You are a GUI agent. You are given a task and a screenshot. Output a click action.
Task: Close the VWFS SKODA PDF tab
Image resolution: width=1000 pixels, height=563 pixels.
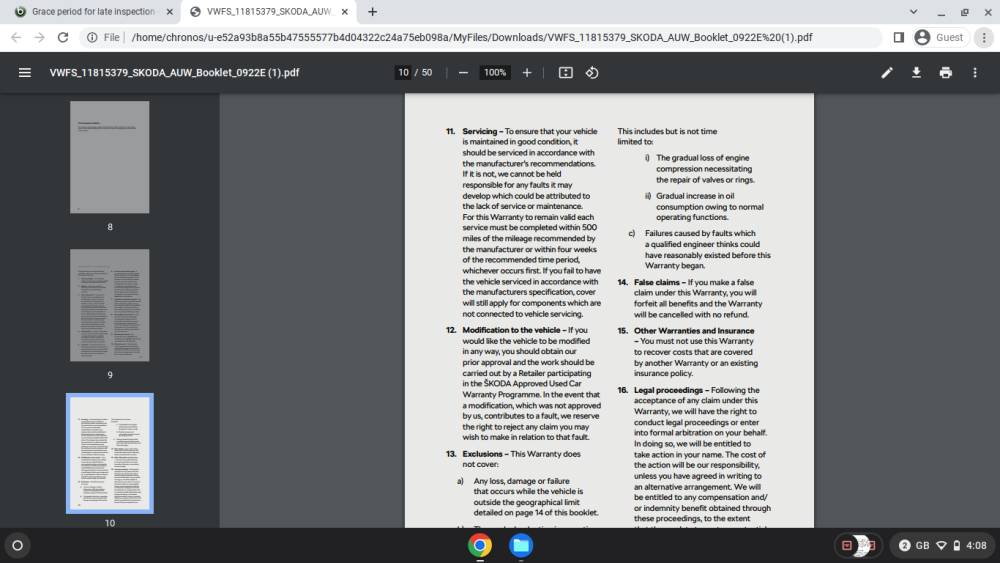pos(344,11)
